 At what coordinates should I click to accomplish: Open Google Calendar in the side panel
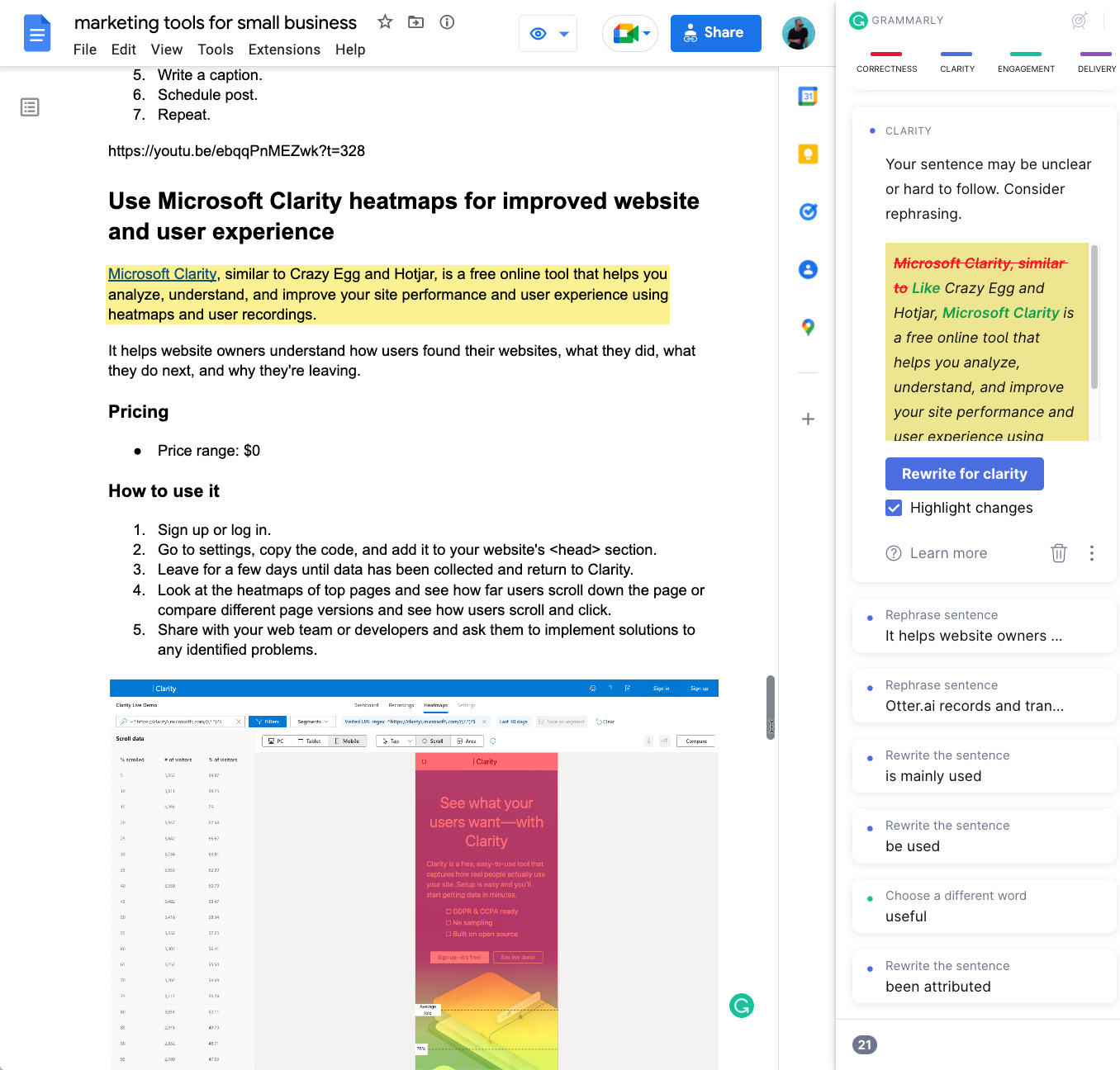(x=807, y=96)
